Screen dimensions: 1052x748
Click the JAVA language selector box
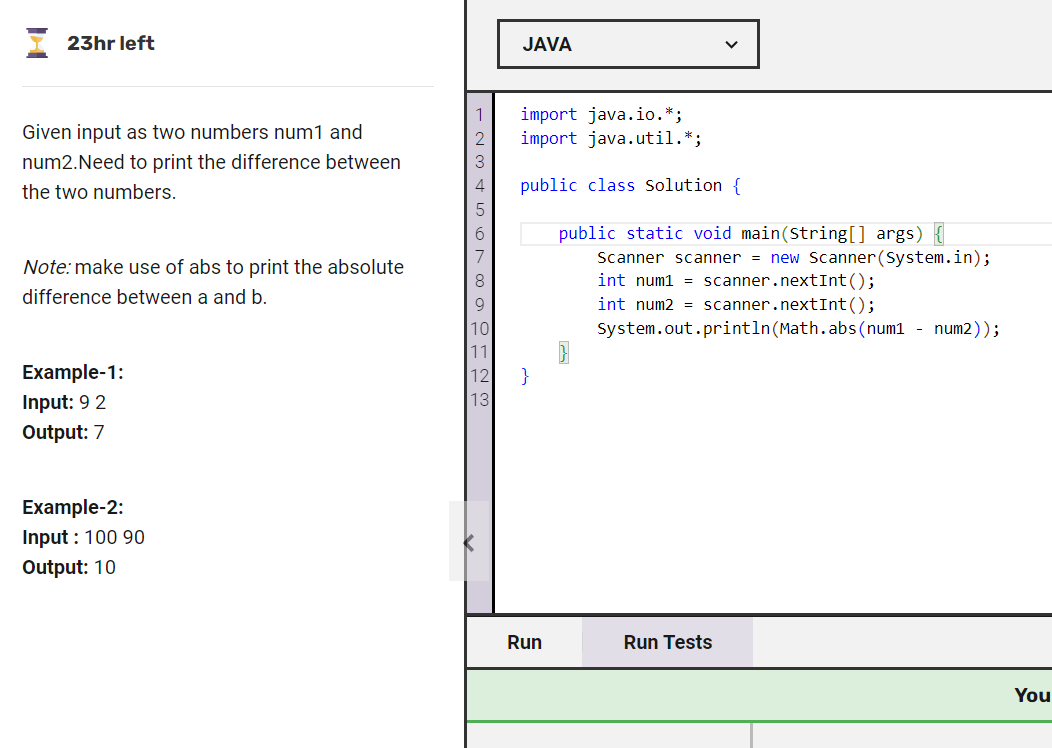pyautogui.click(x=628, y=44)
